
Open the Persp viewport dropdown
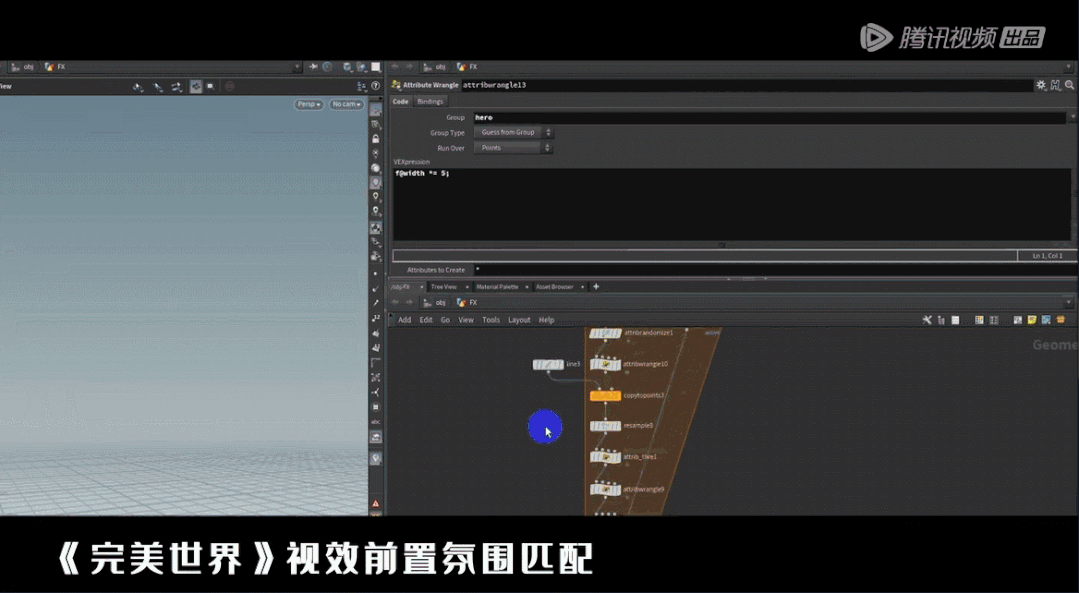pos(308,104)
